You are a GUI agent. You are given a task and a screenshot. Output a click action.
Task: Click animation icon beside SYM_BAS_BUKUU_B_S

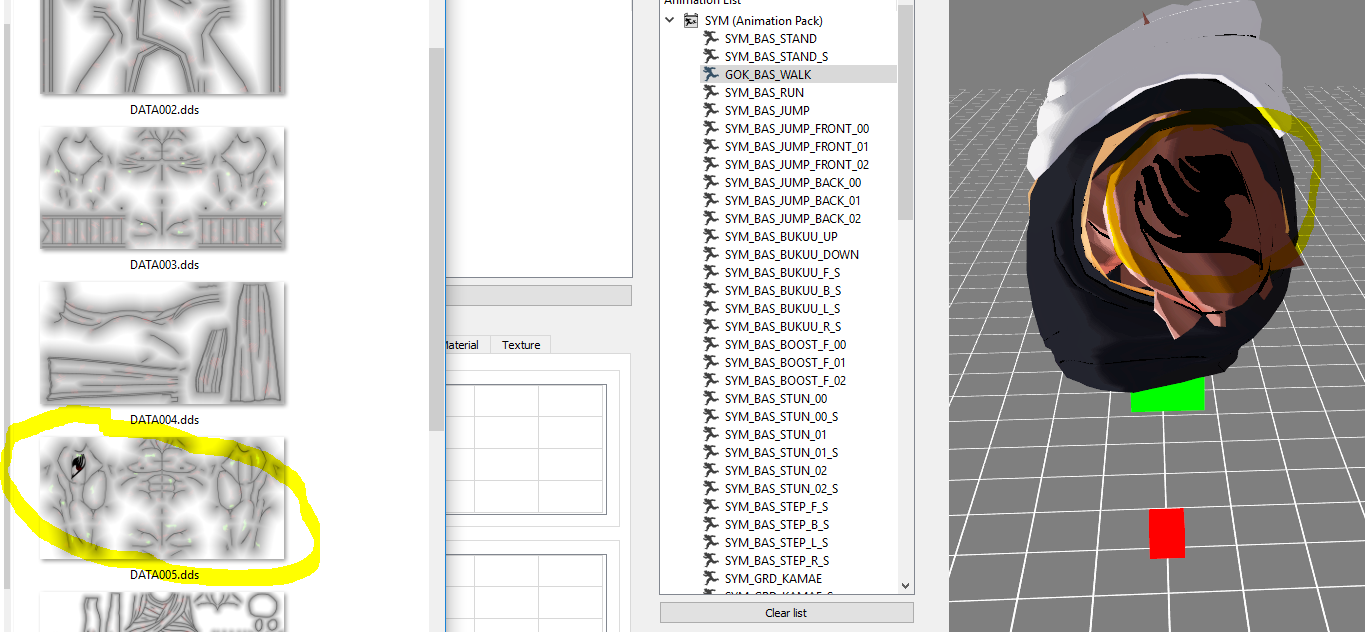pyautogui.click(x=712, y=290)
